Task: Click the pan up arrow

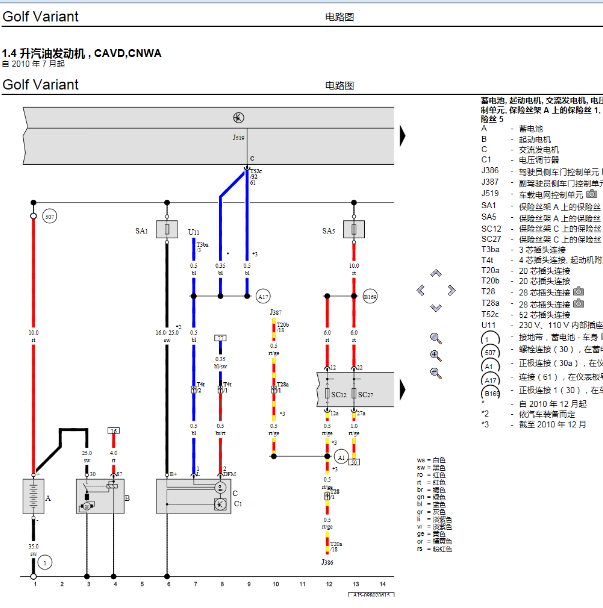Action: (436, 273)
